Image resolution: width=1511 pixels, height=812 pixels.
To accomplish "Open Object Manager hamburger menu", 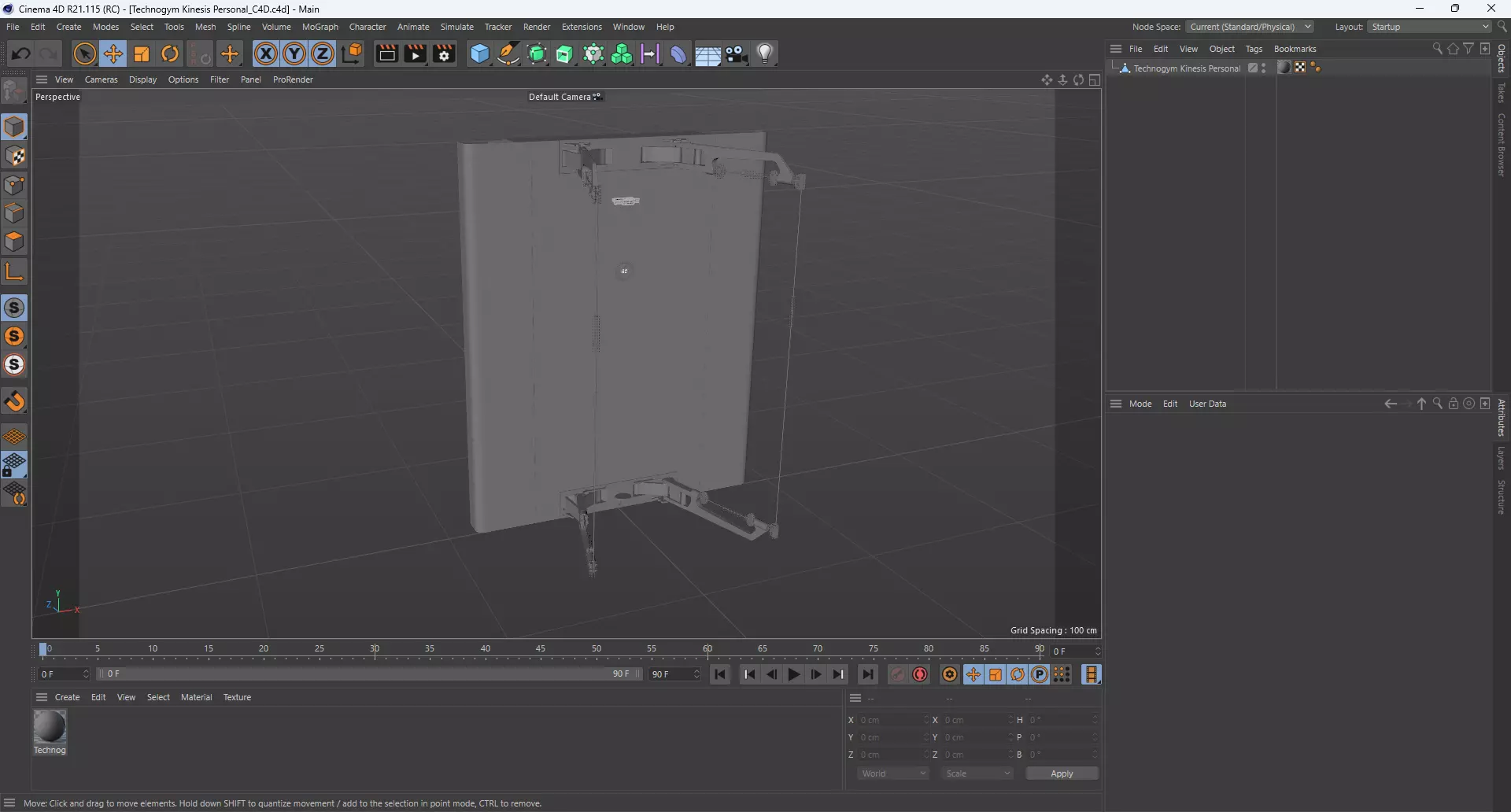I will (x=1116, y=49).
